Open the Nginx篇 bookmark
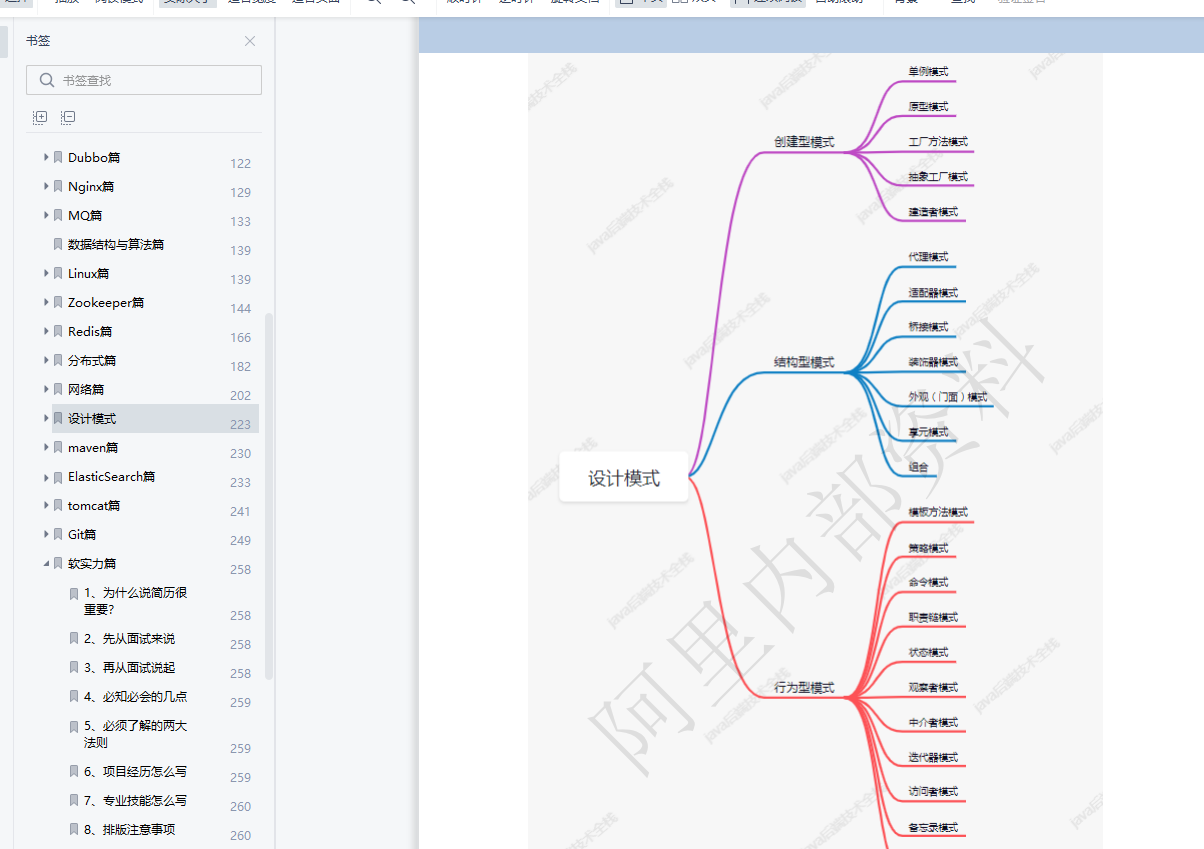 pyautogui.click(x=91, y=187)
